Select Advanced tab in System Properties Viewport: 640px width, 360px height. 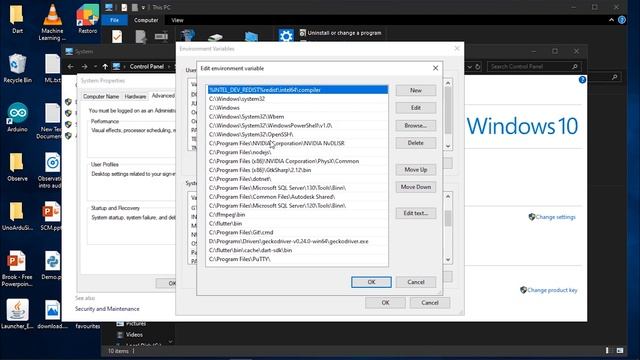tap(163, 96)
